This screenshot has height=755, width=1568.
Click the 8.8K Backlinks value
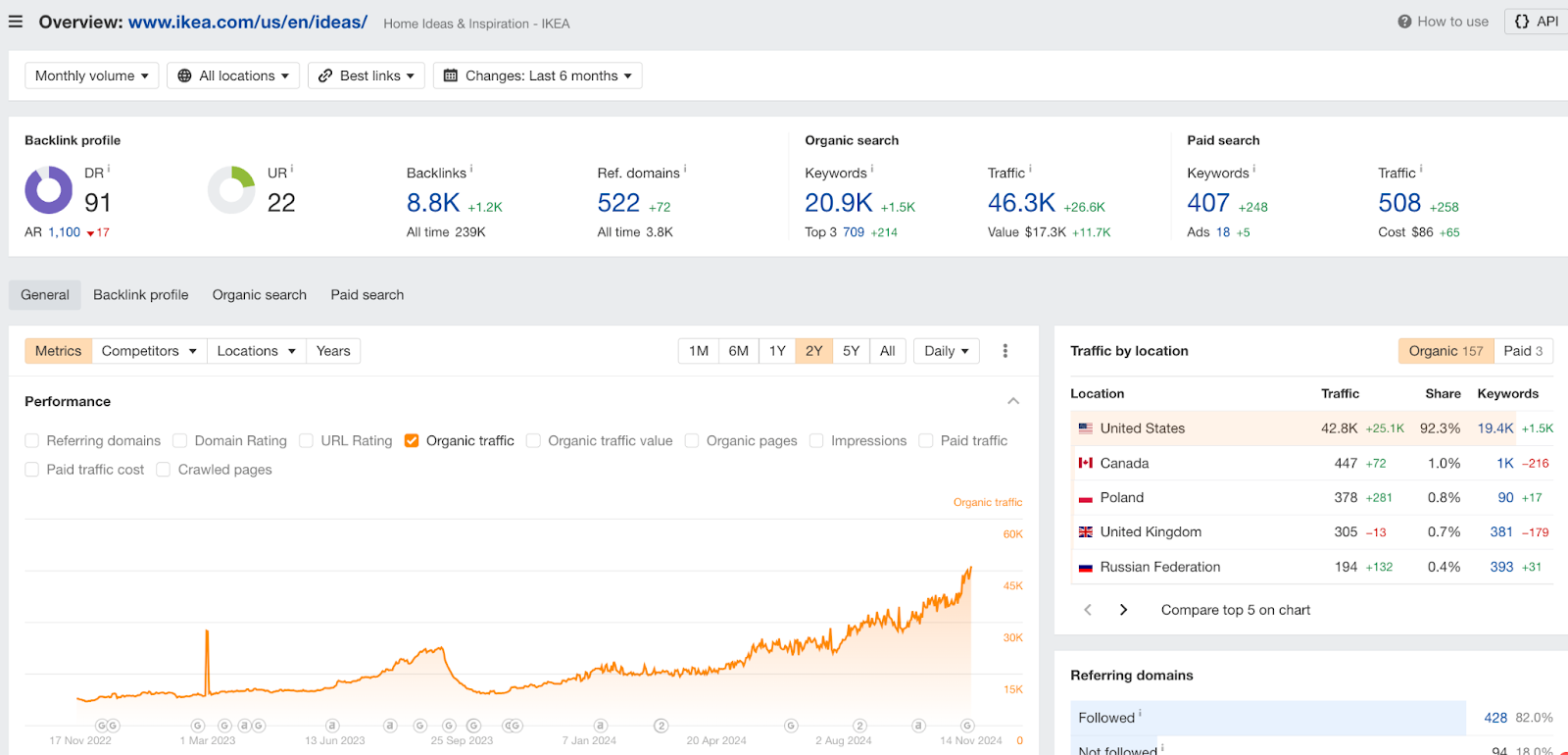pos(433,203)
